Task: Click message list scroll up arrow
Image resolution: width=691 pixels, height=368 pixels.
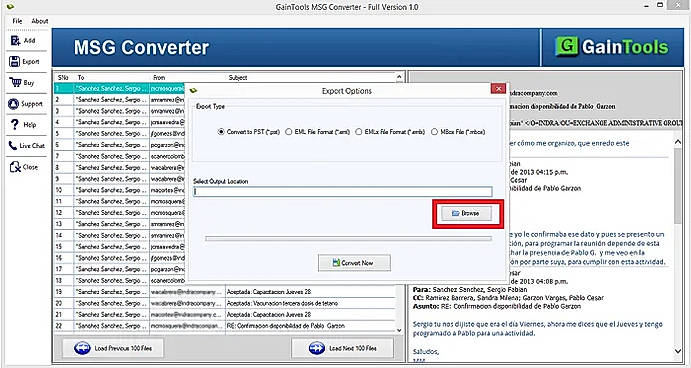Action: tap(399, 77)
